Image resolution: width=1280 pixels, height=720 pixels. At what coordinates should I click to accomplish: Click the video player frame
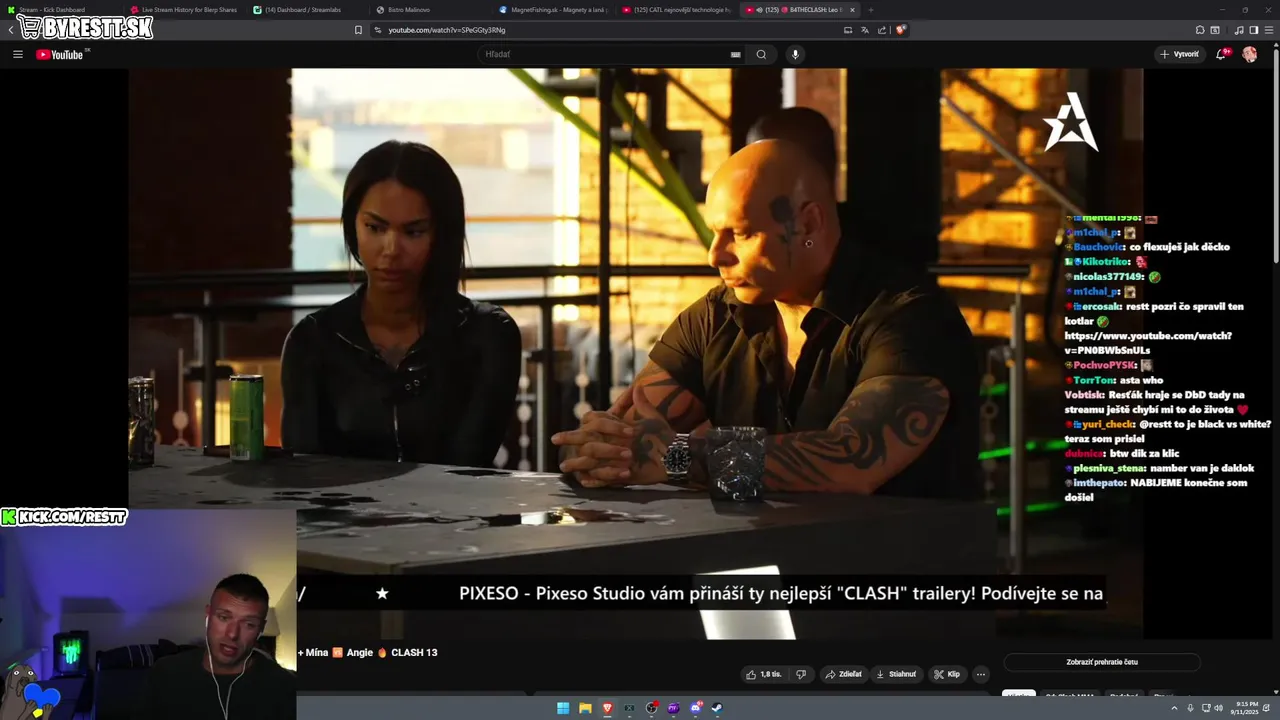click(635, 353)
